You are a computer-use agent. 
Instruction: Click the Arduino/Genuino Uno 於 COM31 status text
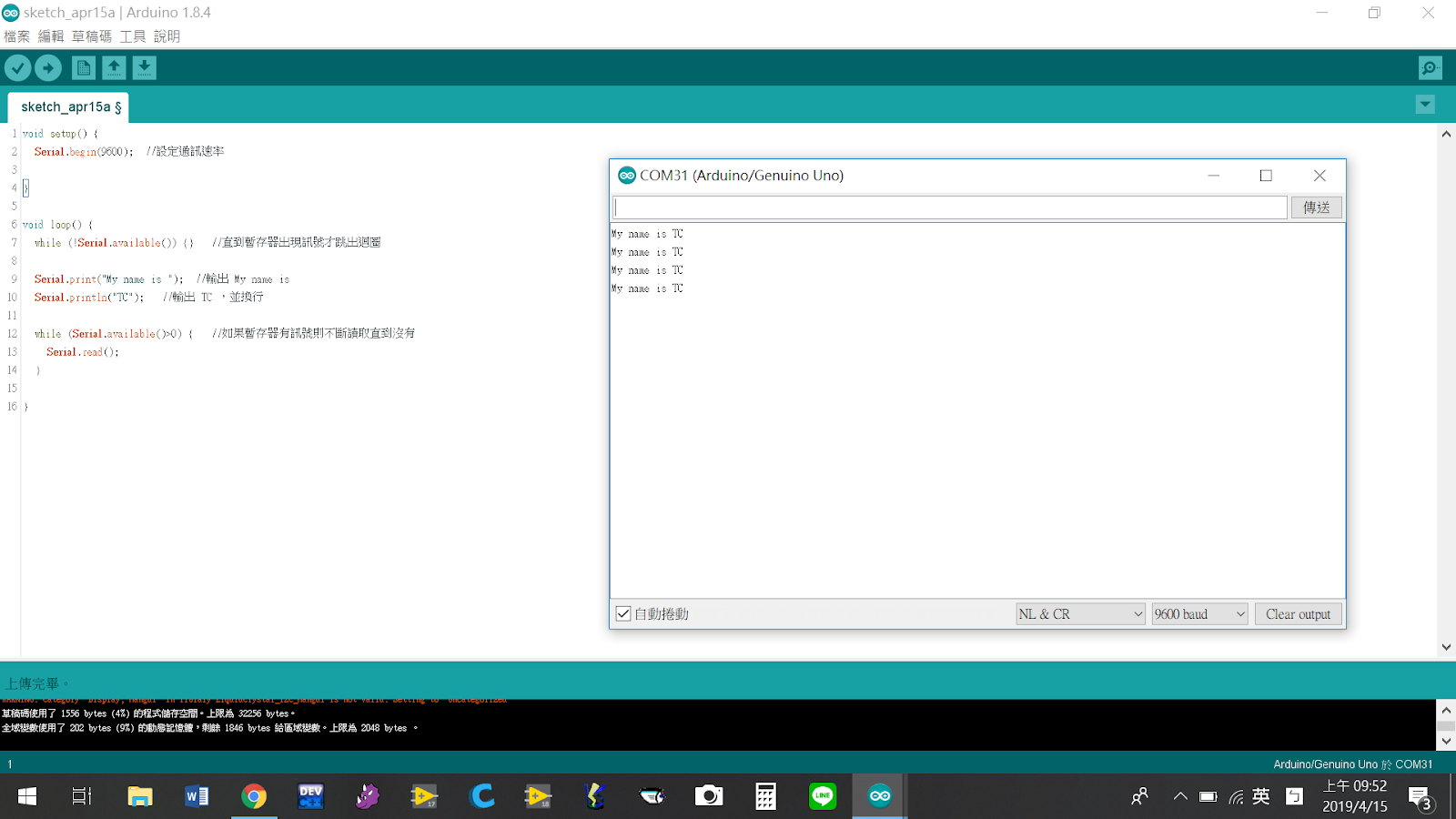point(1353,764)
